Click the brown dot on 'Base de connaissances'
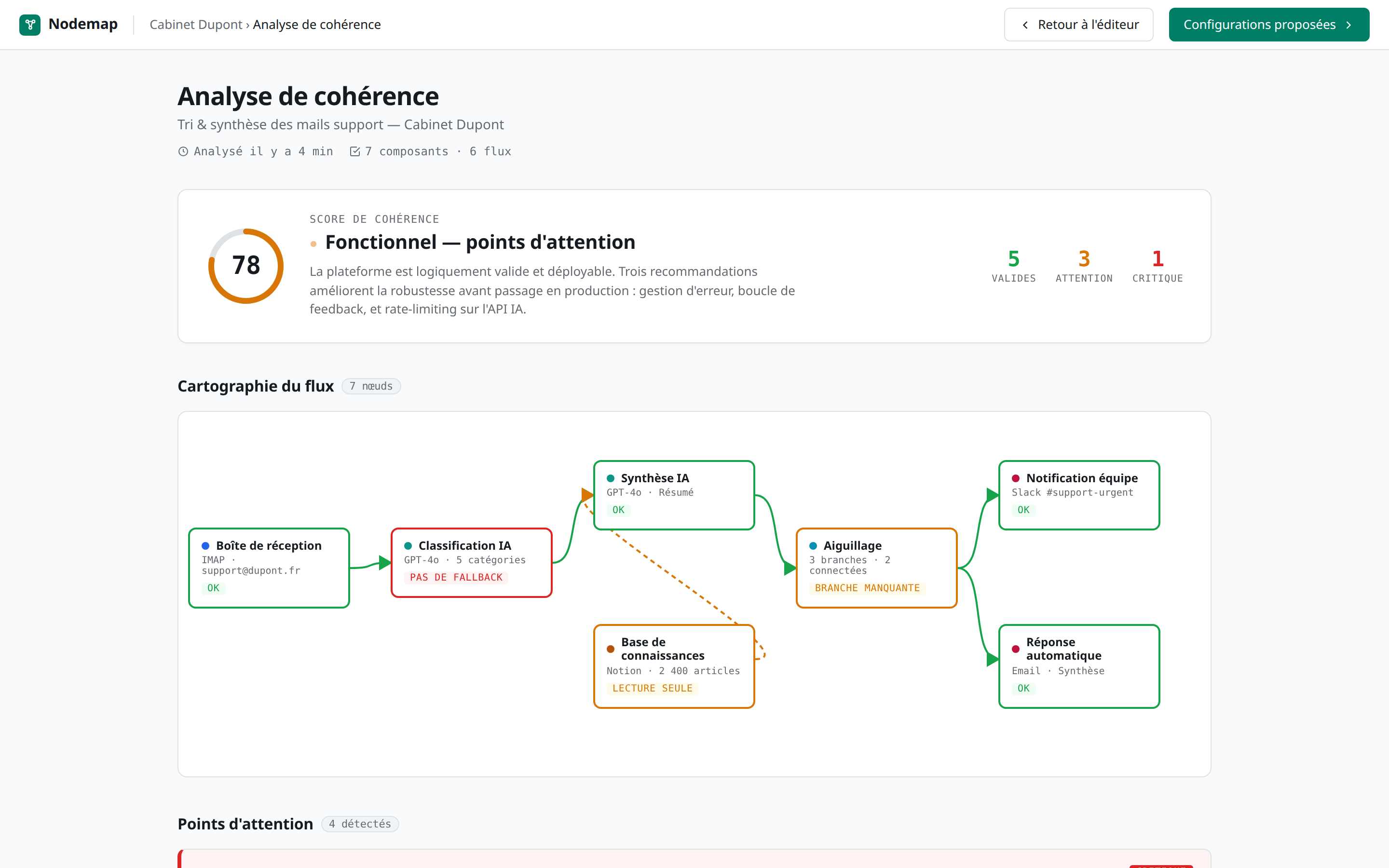 (x=611, y=649)
